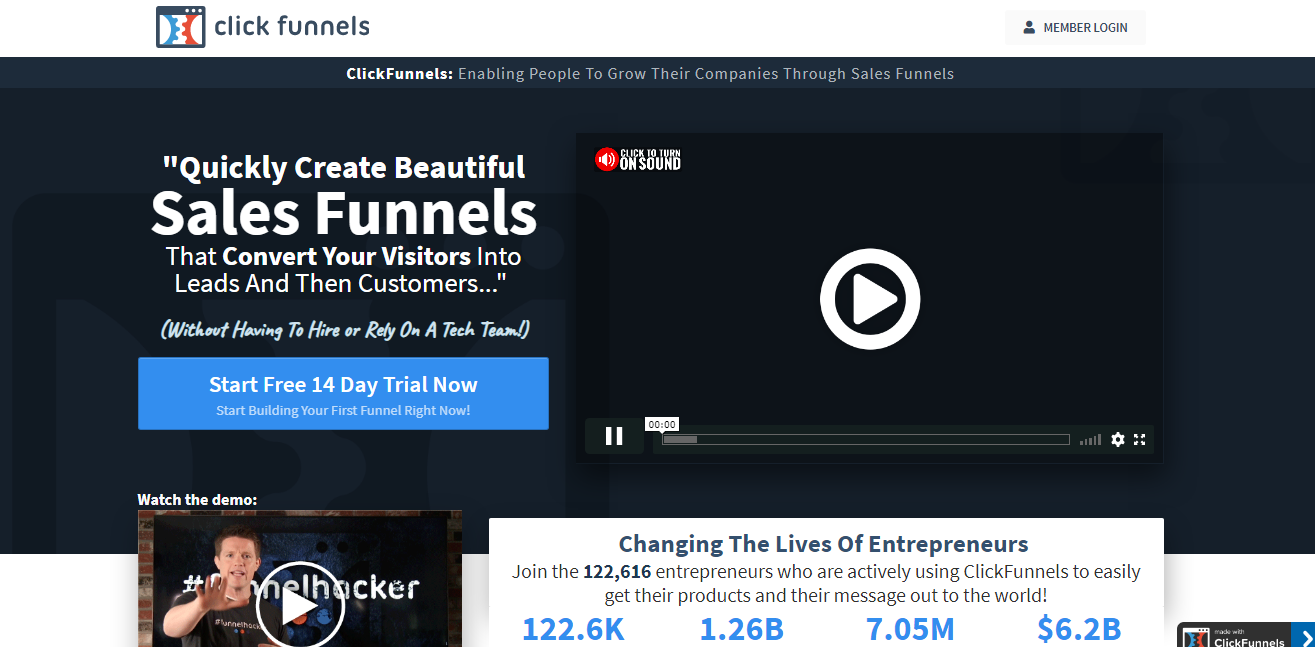Select the 122.6K statistic
The width and height of the screenshot is (1315, 647).
pos(573,629)
